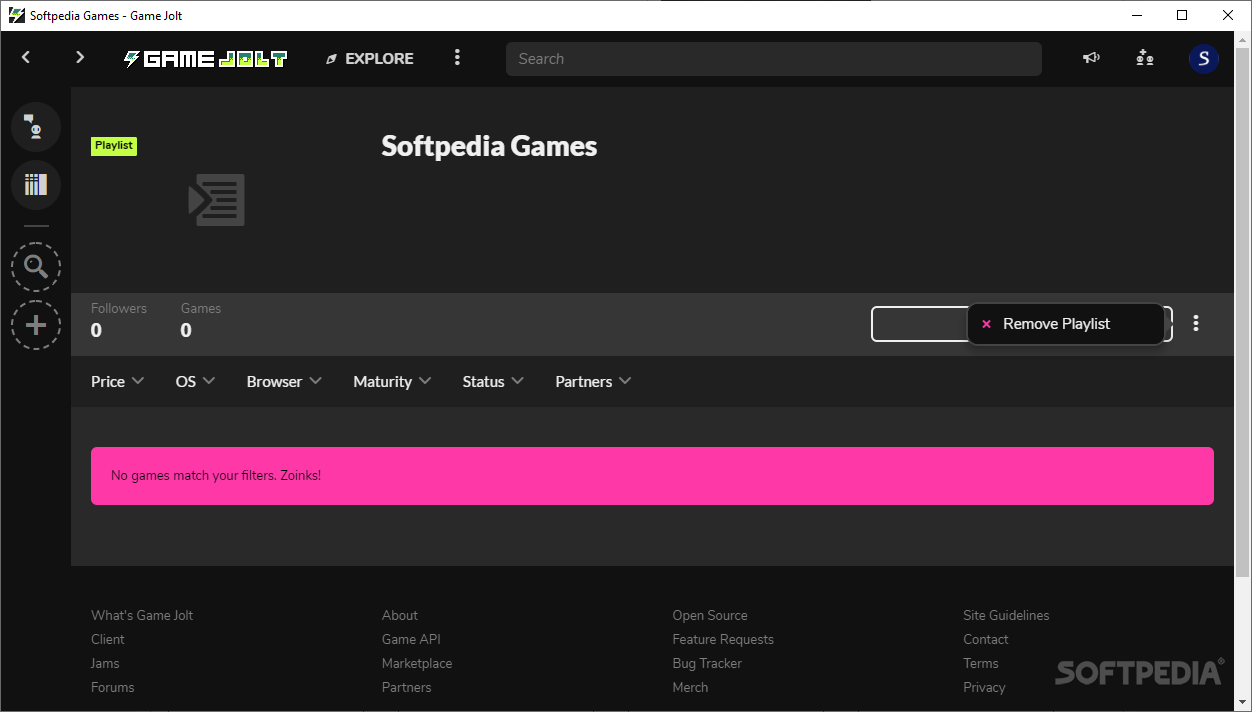Image resolution: width=1252 pixels, height=712 pixels.
Task: Open the Explore page
Action: pos(369,59)
